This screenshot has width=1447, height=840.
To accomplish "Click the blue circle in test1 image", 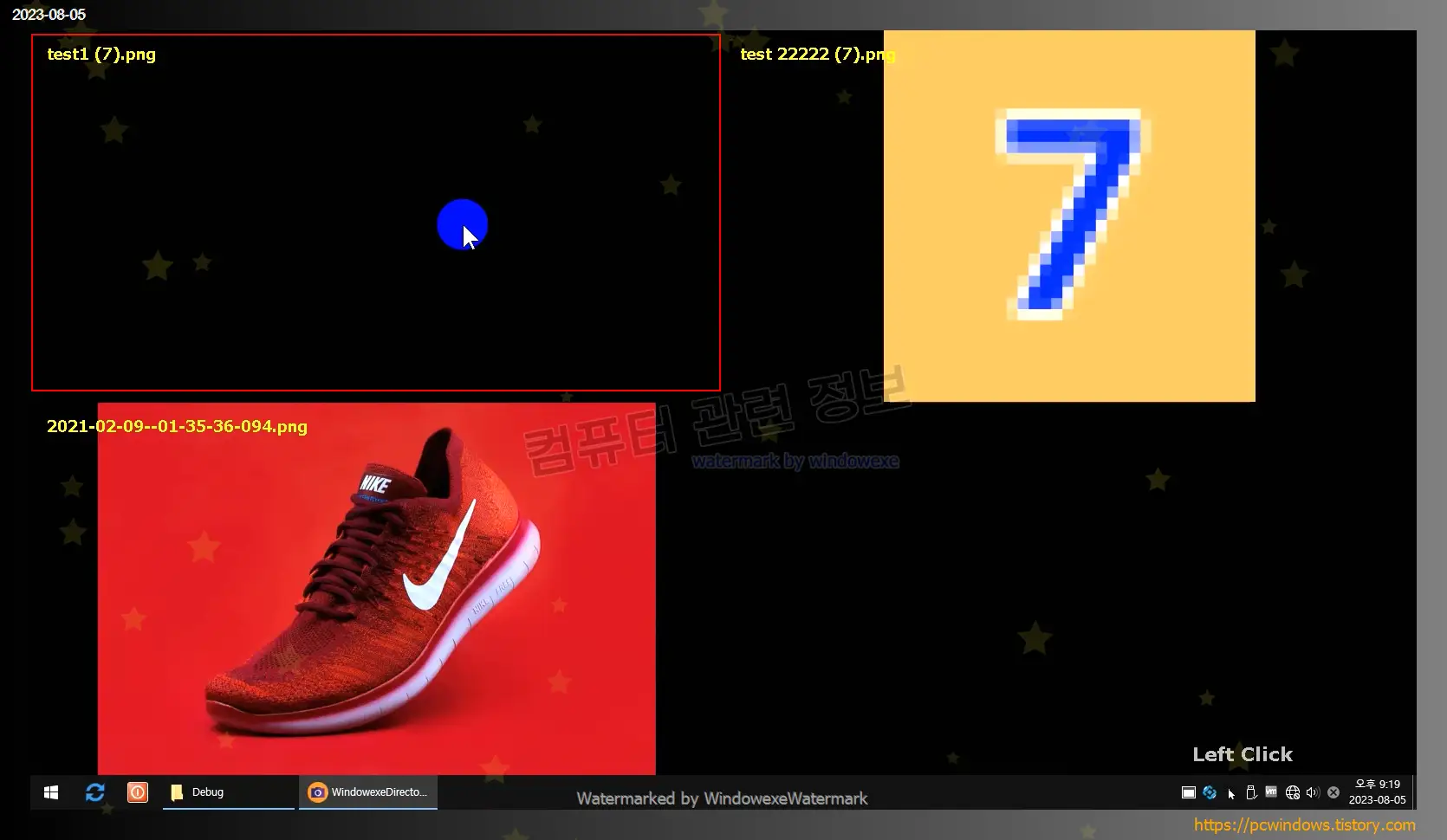I will (463, 224).
